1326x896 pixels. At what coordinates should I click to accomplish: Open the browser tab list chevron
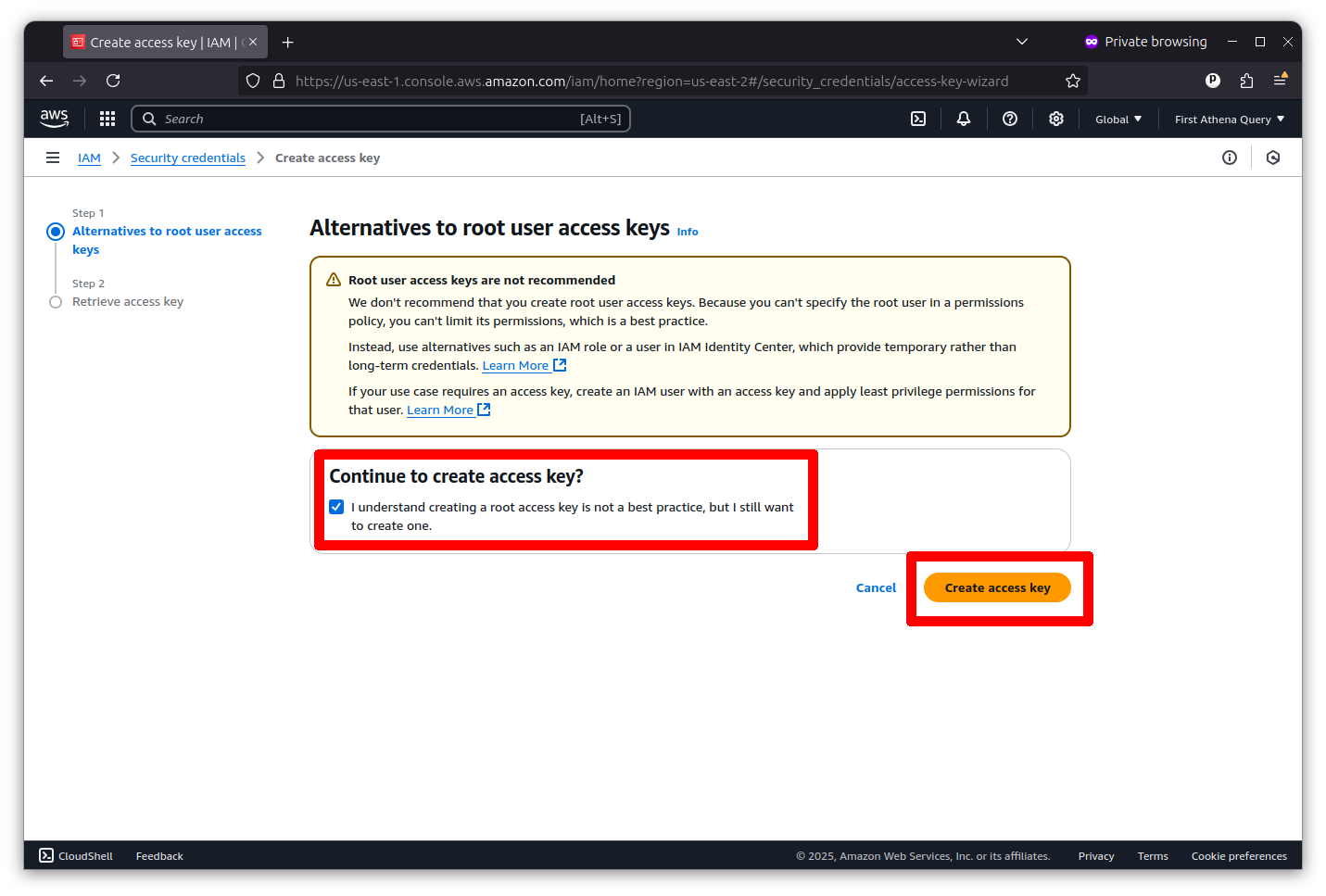click(x=1022, y=42)
